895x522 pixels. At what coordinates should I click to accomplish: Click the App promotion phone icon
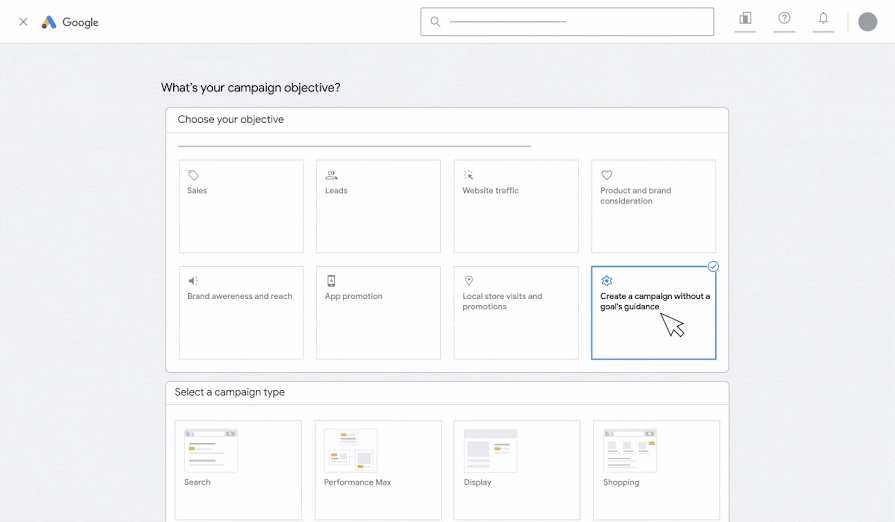click(x=331, y=281)
